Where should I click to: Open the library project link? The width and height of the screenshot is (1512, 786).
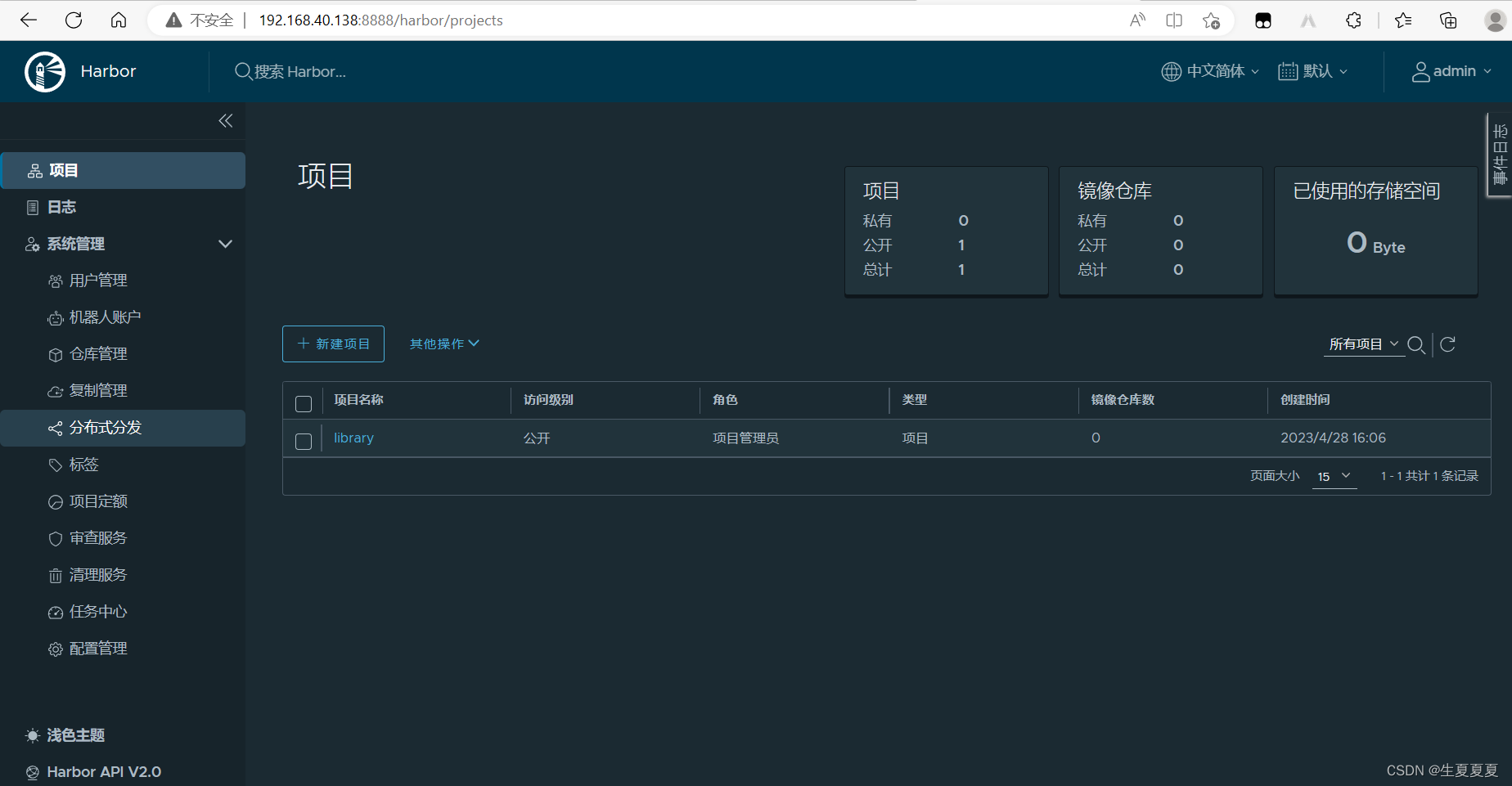coord(353,438)
